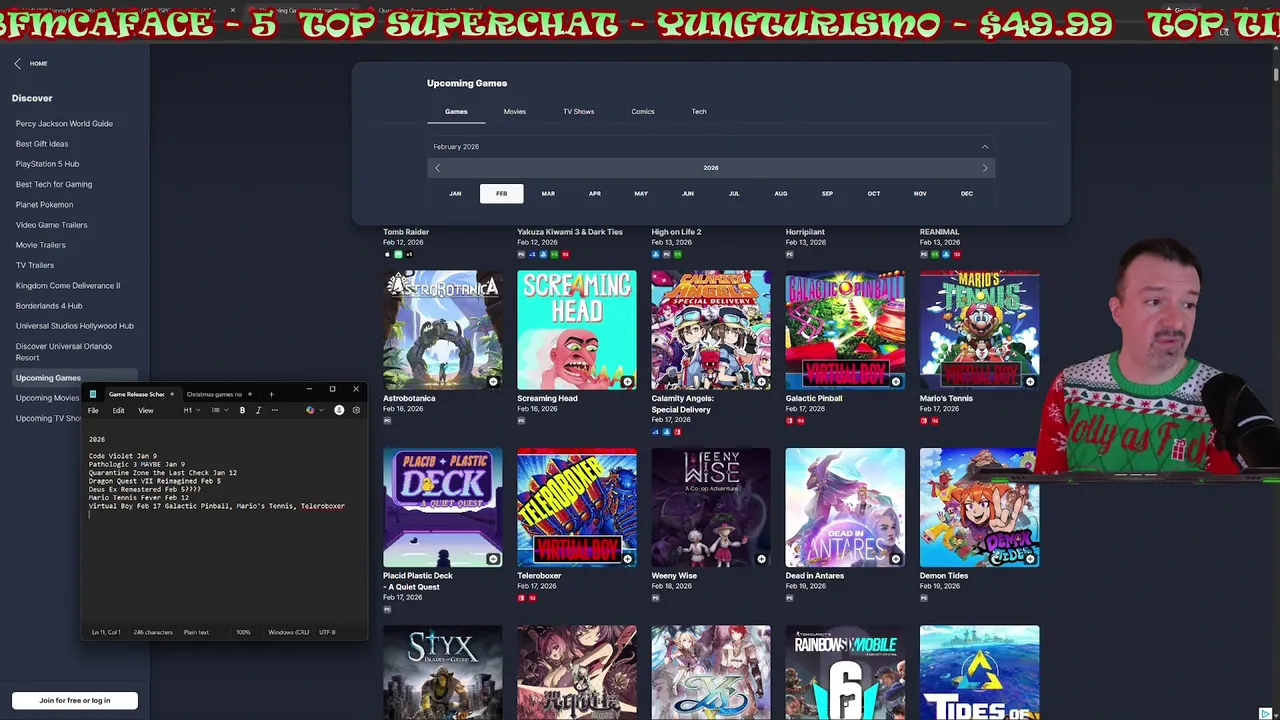This screenshot has height=720, width=1280.
Task: Open the list style dropdown in Notepad
Action: 218,410
